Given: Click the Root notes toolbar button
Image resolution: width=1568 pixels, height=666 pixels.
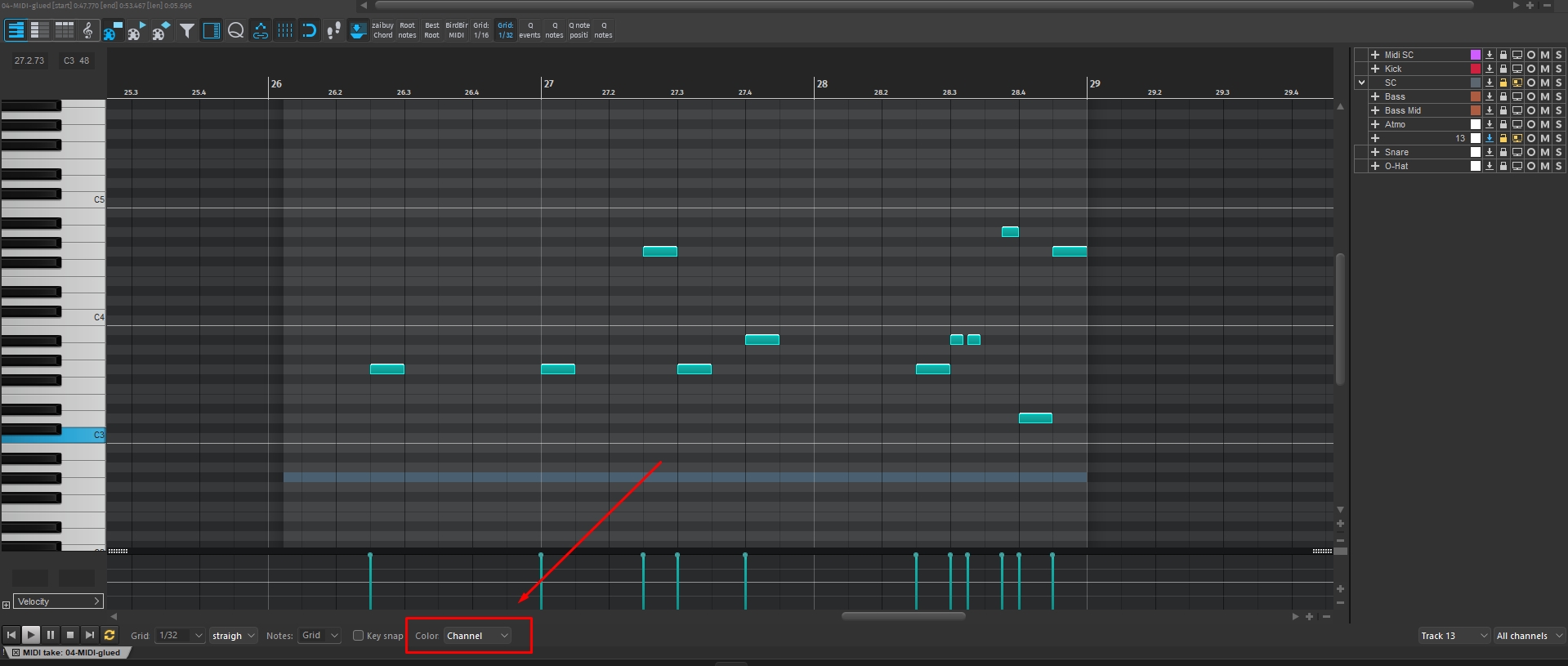Looking at the screenshot, I should tap(407, 30).
